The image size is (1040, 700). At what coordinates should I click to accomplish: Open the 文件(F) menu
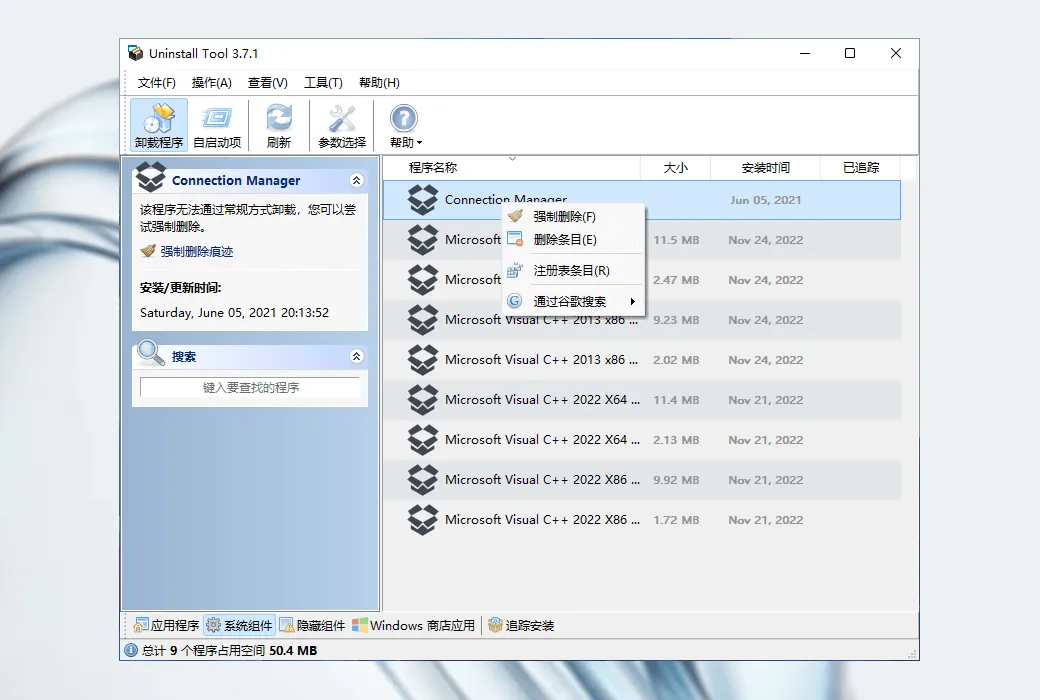tap(157, 83)
